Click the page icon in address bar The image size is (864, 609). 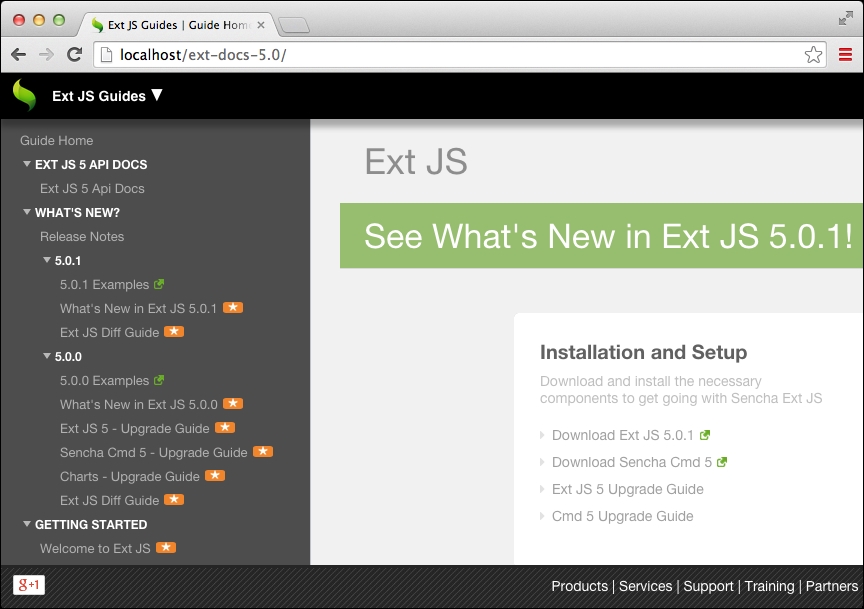(107, 55)
